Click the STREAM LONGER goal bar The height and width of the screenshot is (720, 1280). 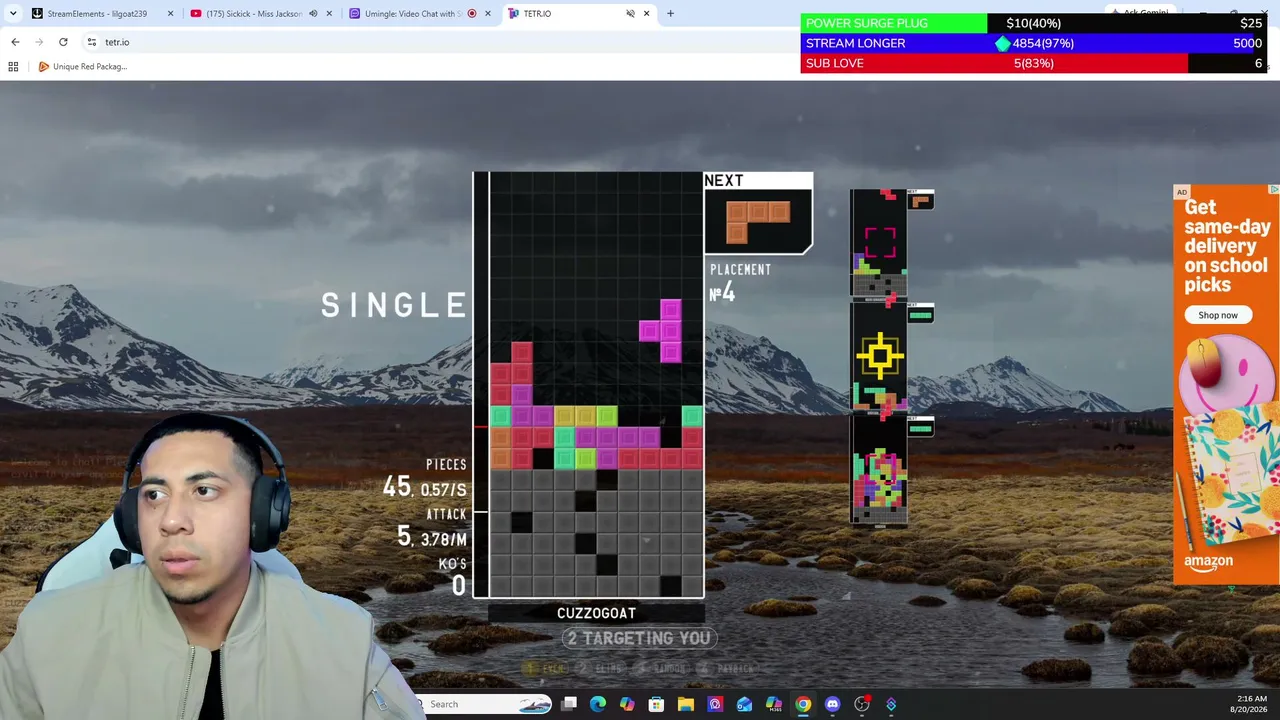[1034, 43]
